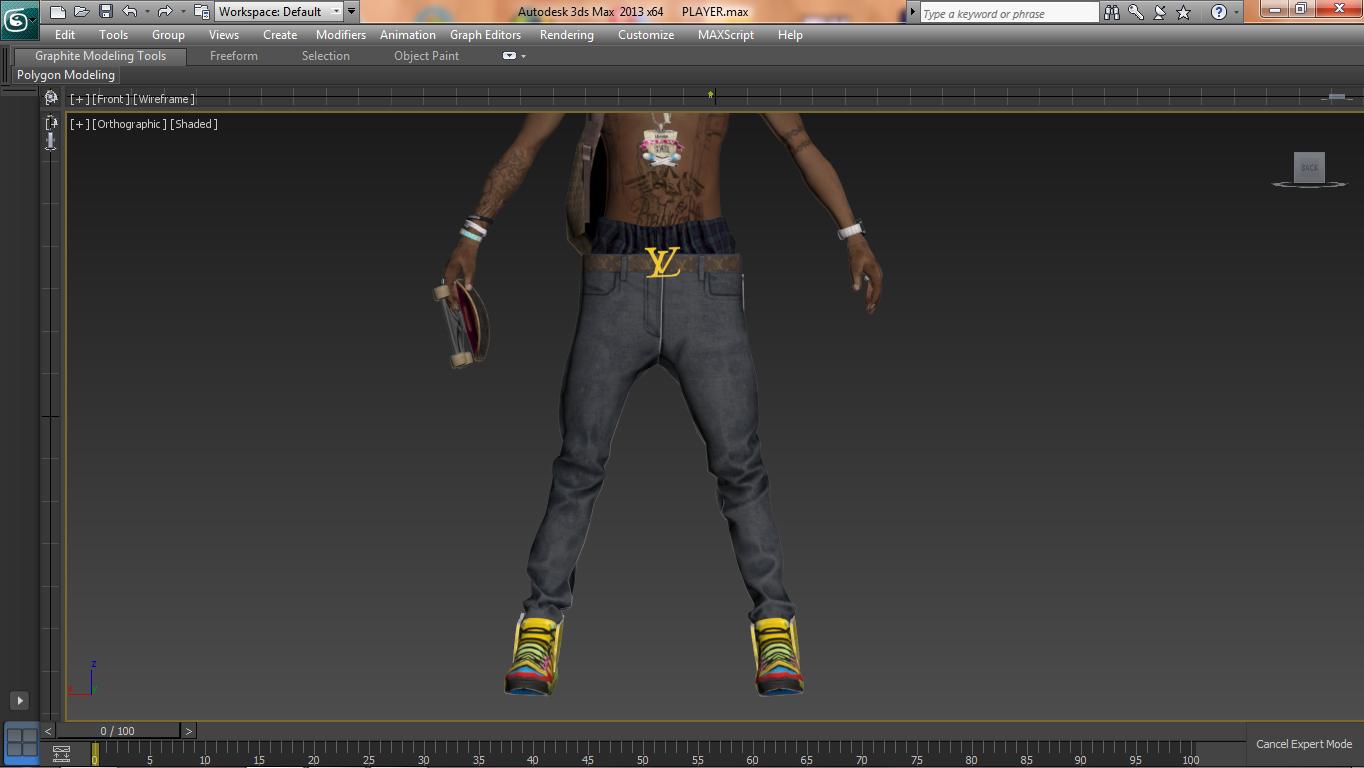Click the viewport layout tabs grid icon
1364x768 pixels.
(x=21, y=742)
